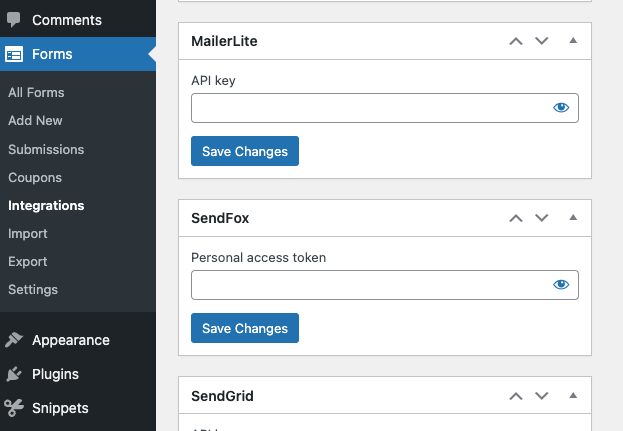Open the Import page
Image resolution: width=623 pixels, height=431 pixels.
tap(28, 234)
